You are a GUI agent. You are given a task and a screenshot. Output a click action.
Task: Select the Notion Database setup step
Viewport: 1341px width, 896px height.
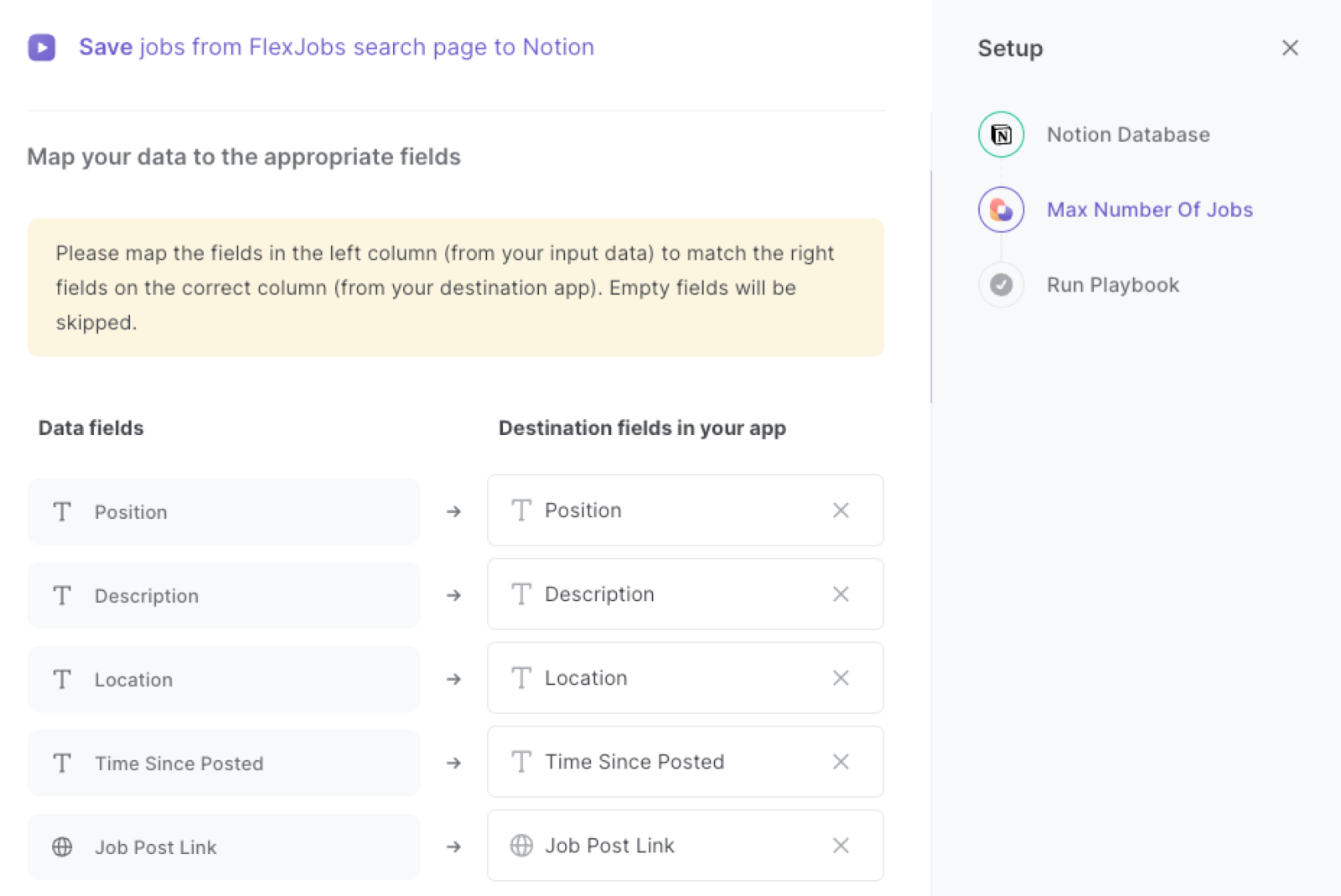point(1128,134)
